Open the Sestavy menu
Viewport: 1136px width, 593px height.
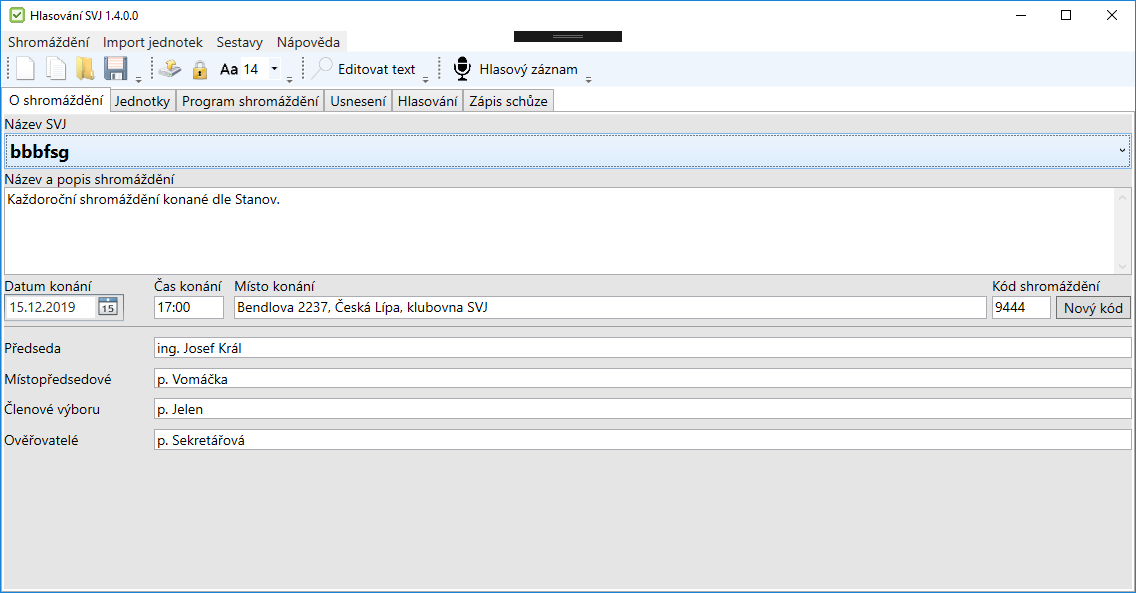pos(240,42)
